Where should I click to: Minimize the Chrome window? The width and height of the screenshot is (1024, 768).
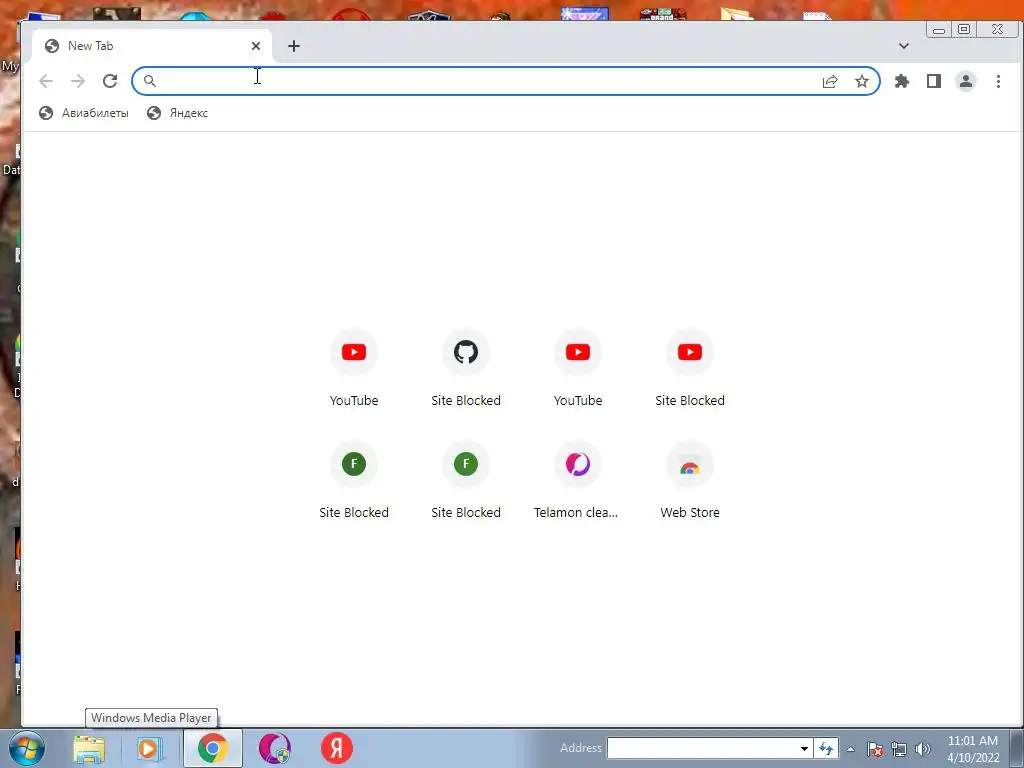[939, 29]
